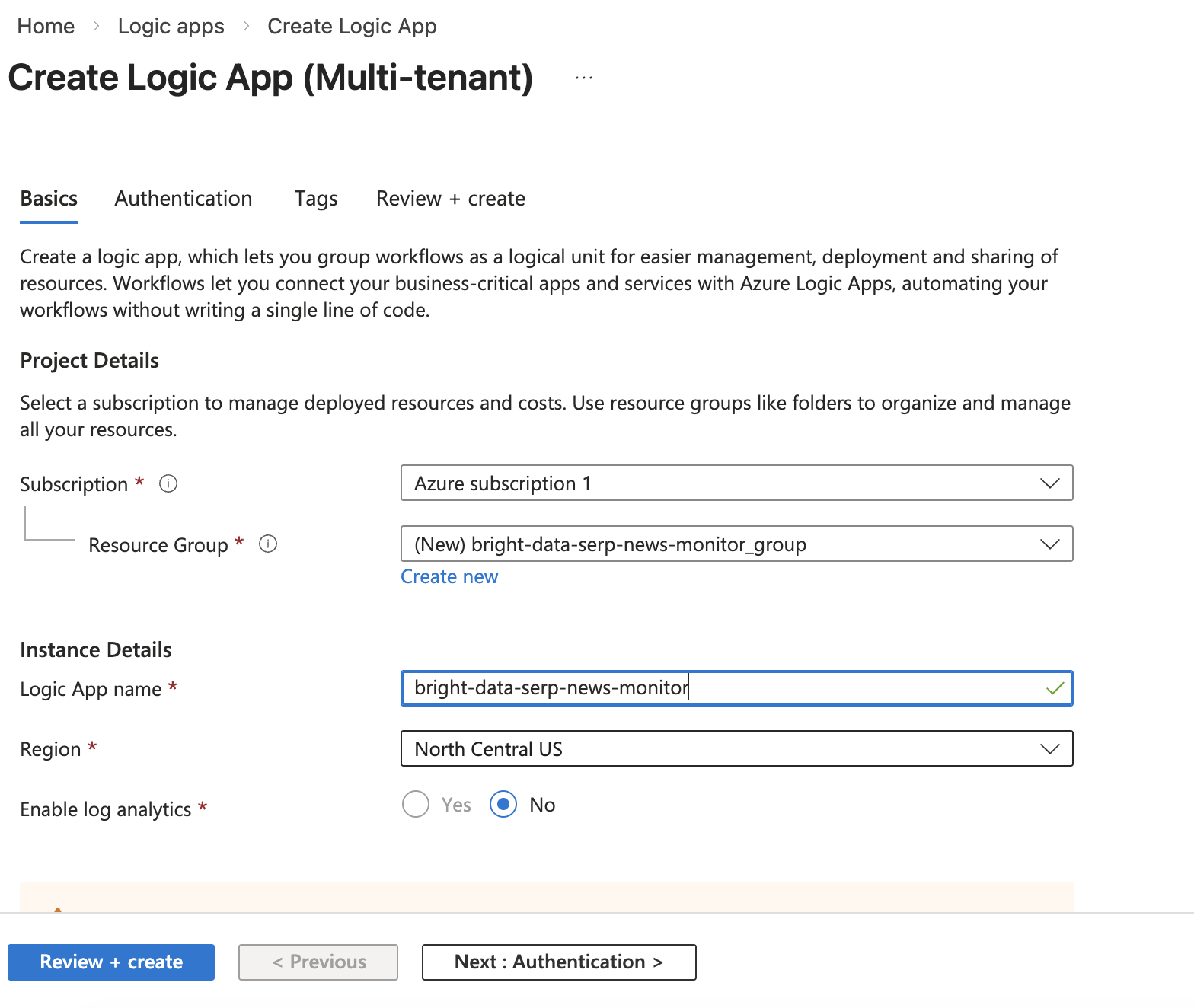Select the Basics tab
Image resolution: width=1194 pixels, height=1008 pixels.
tap(49, 199)
